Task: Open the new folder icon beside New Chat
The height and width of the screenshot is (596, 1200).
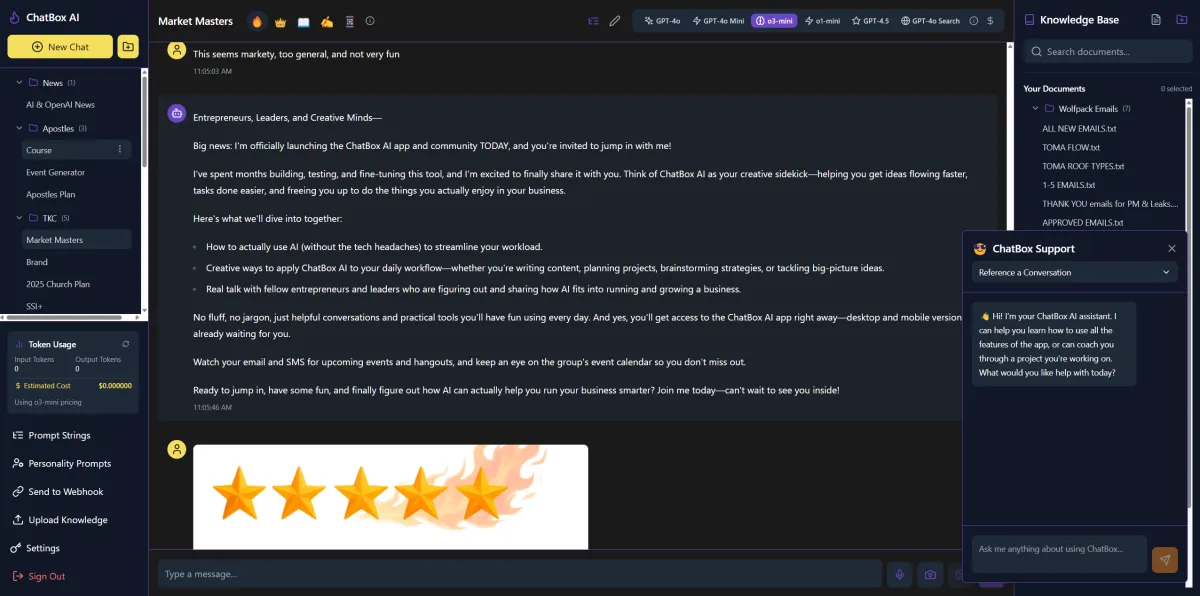Action: point(128,46)
